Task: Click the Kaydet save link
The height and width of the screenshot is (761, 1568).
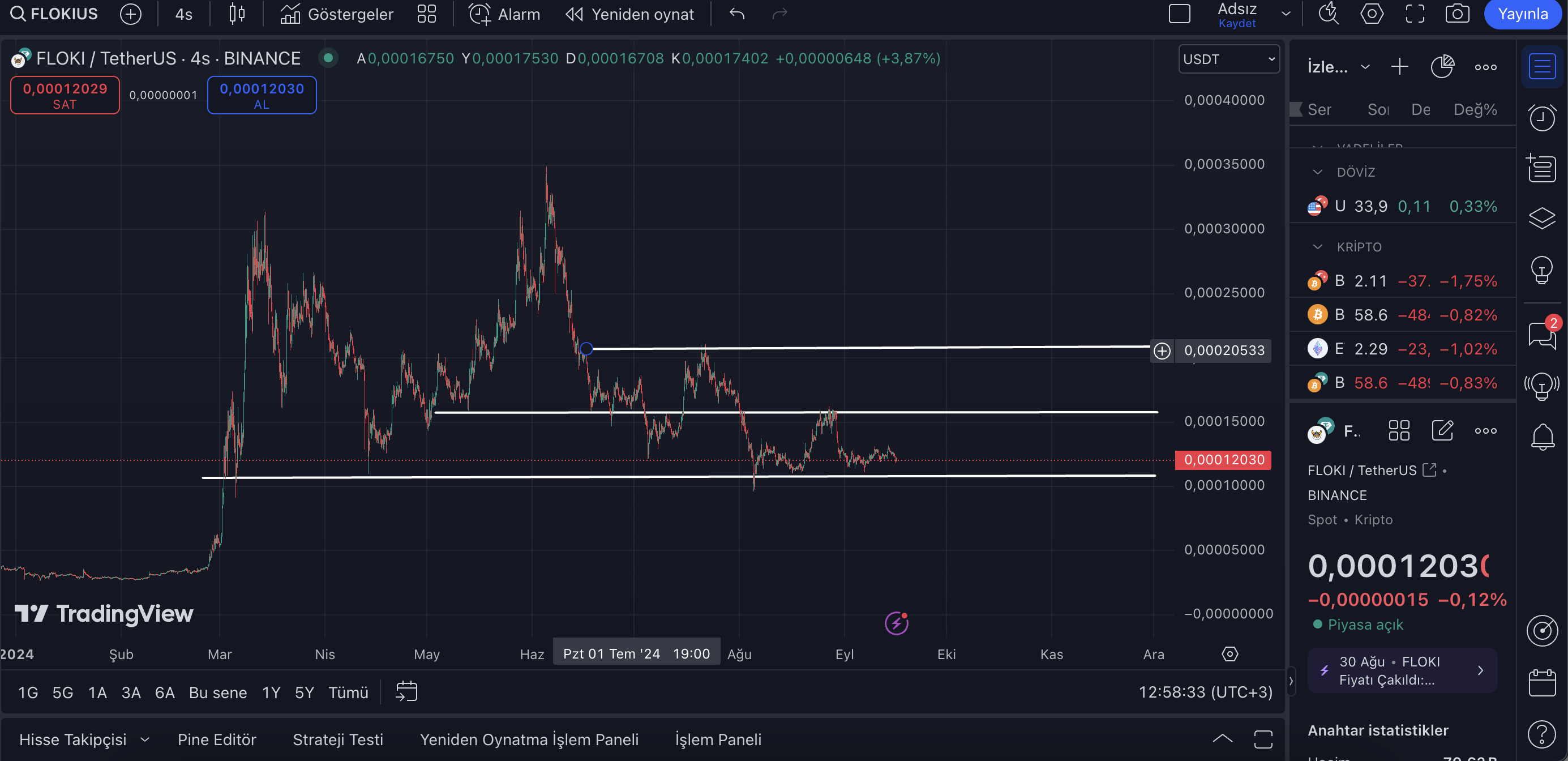Action: click(1237, 23)
